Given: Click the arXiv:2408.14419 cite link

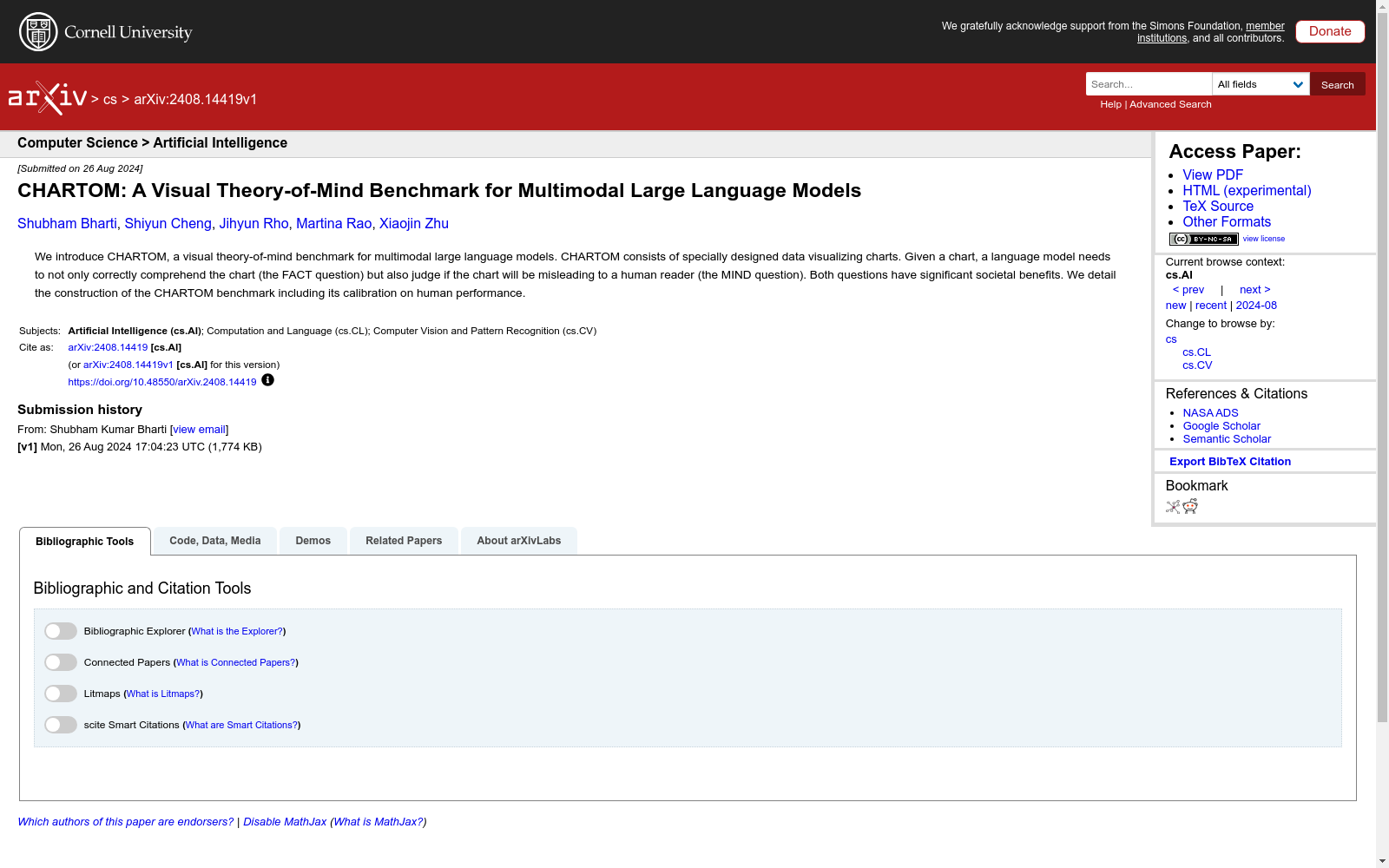Looking at the screenshot, I should click(x=108, y=347).
